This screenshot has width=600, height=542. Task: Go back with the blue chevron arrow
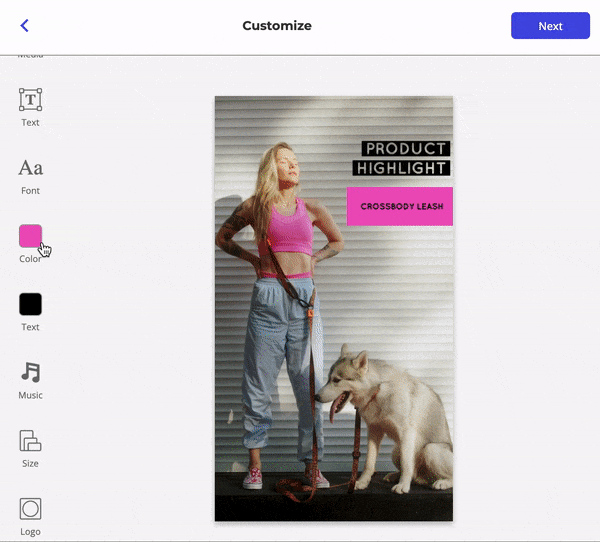click(24, 26)
